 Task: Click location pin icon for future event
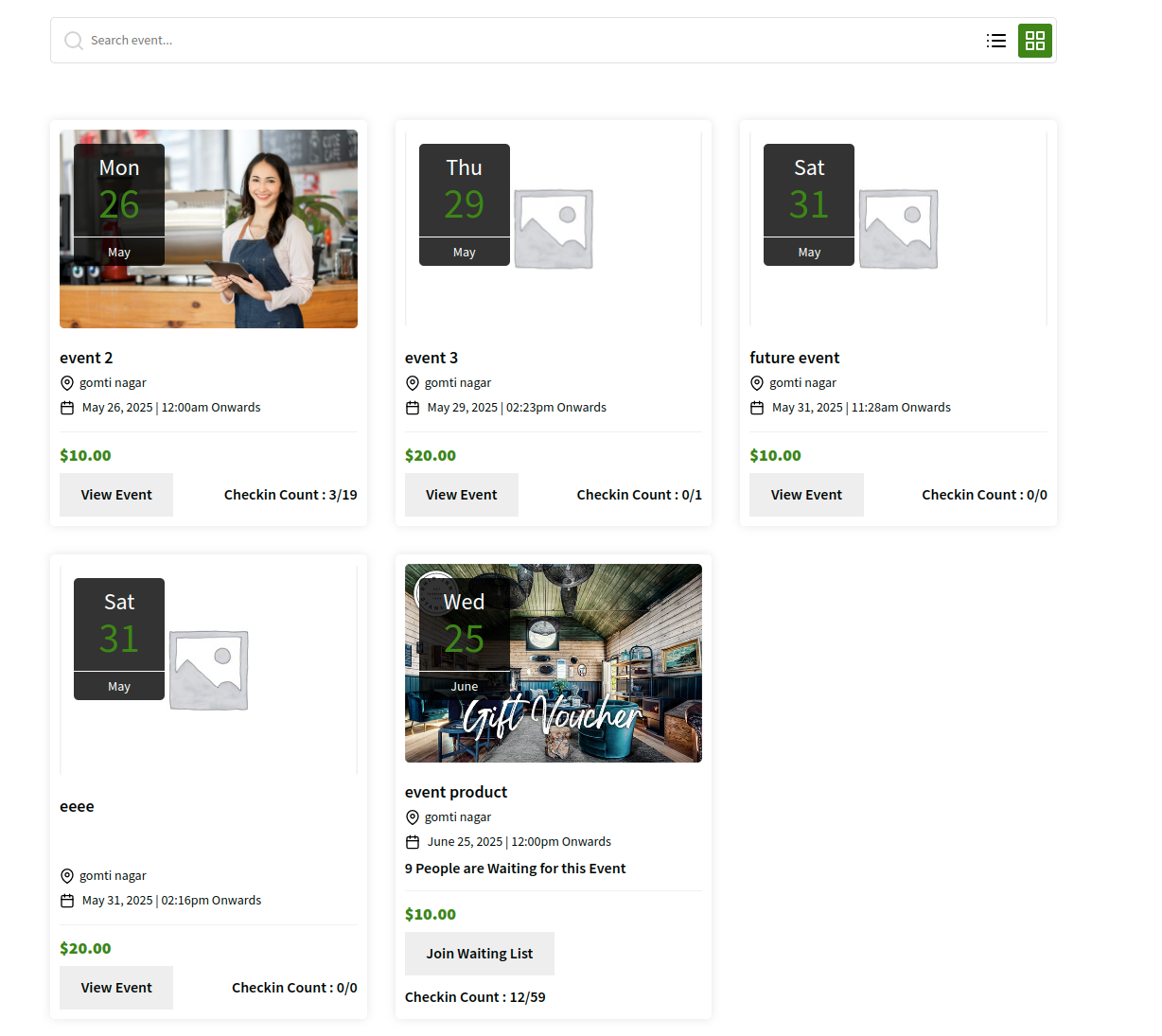(757, 383)
